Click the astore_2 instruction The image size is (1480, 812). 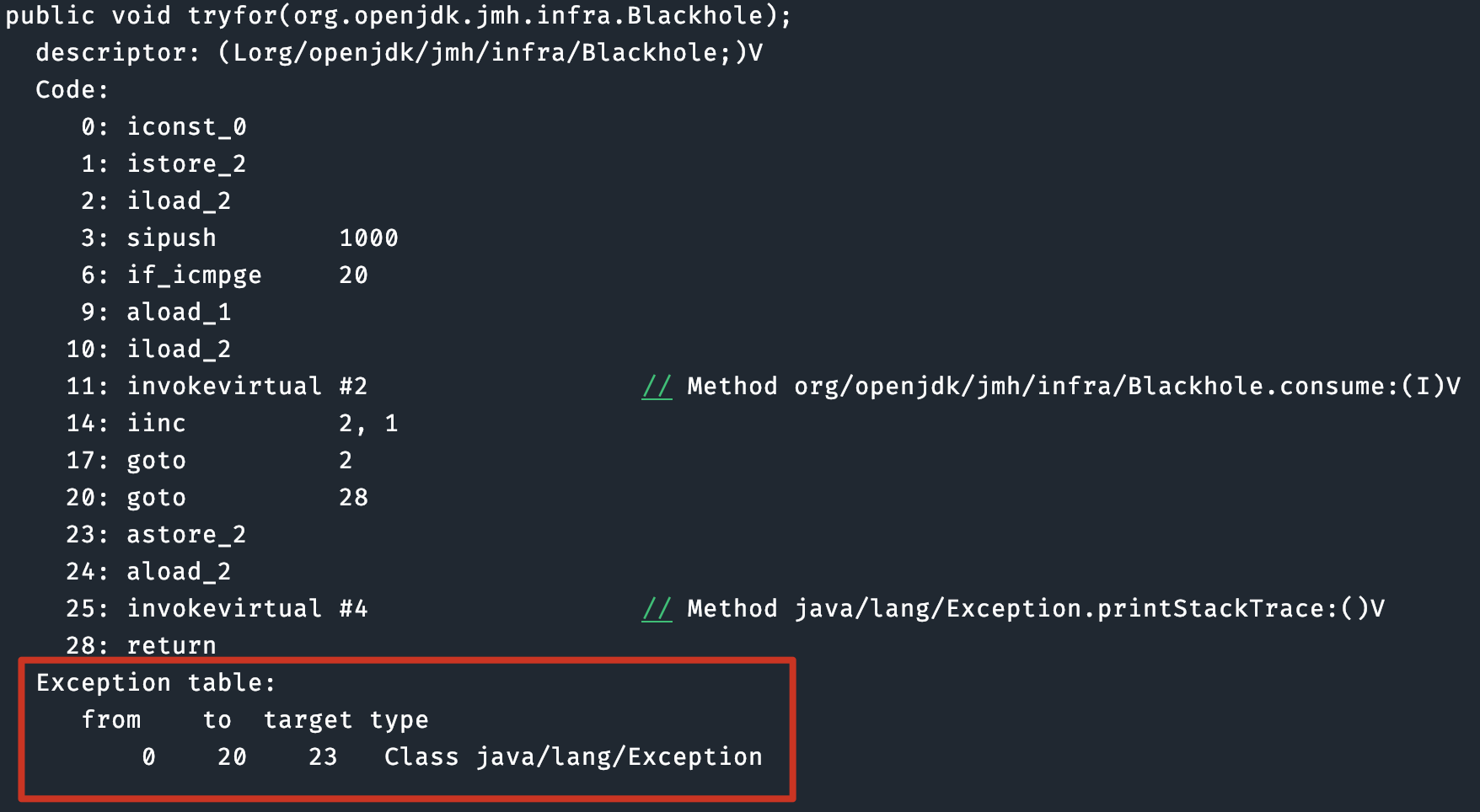tap(186, 535)
